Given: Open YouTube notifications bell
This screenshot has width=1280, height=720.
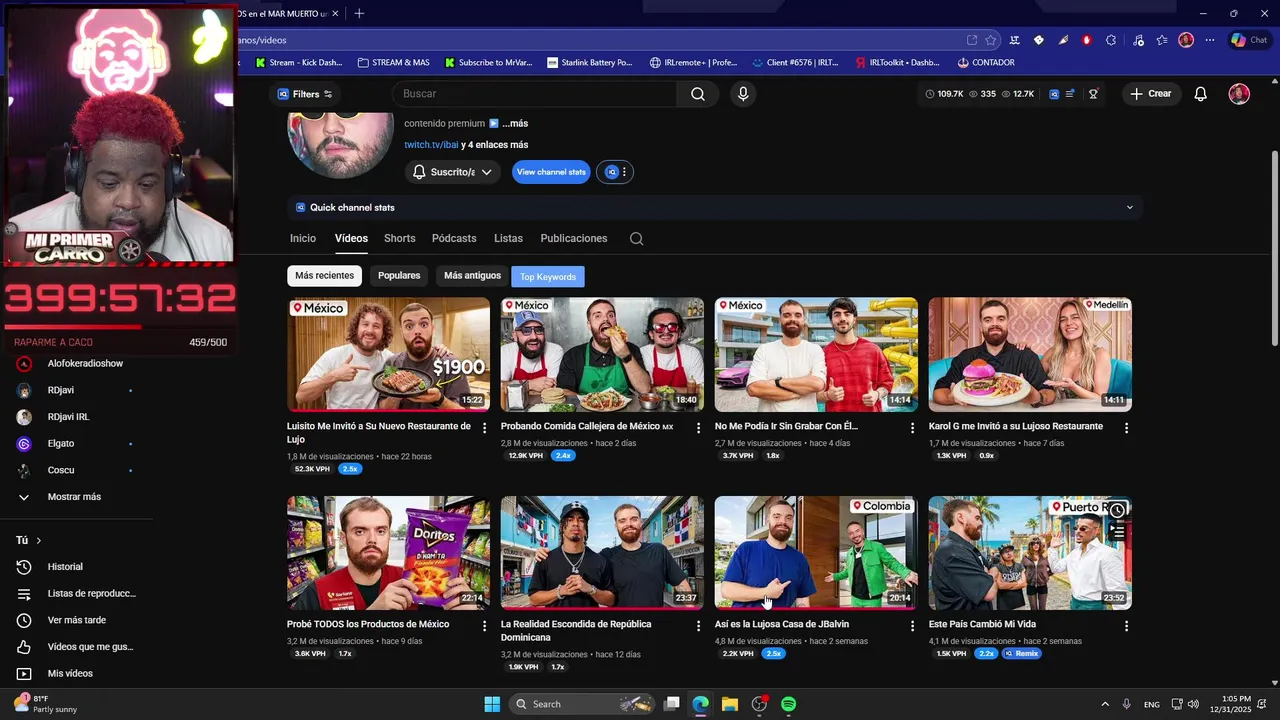Looking at the screenshot, I should pyautogui.click(x=1201, y=94).
